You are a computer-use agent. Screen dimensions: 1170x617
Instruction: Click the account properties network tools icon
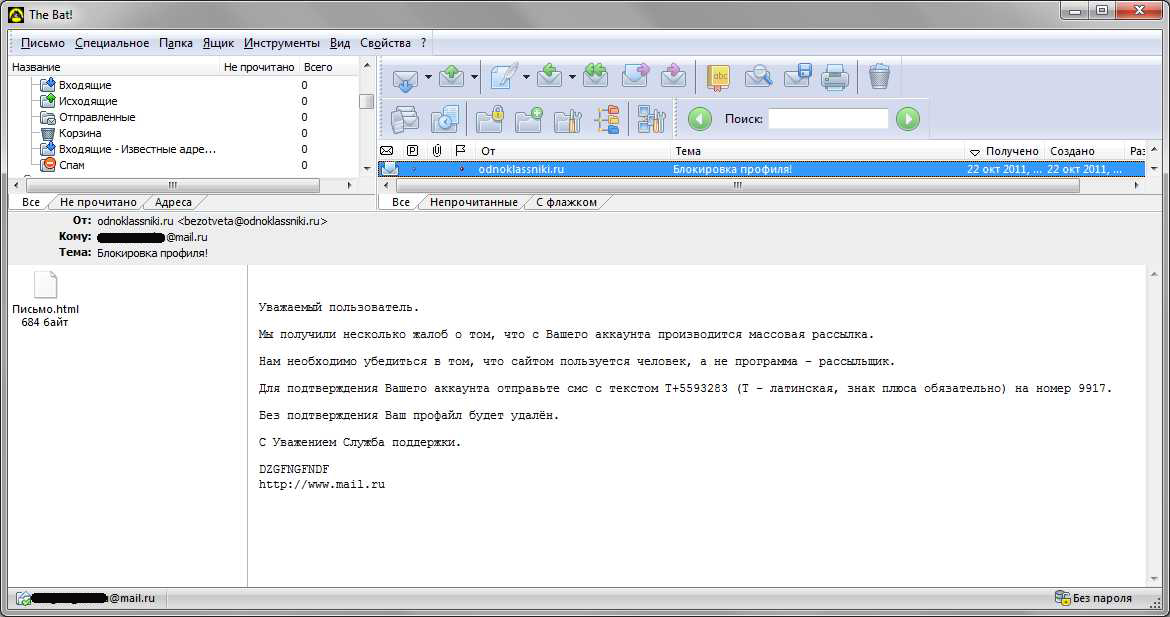pos(651,119)
